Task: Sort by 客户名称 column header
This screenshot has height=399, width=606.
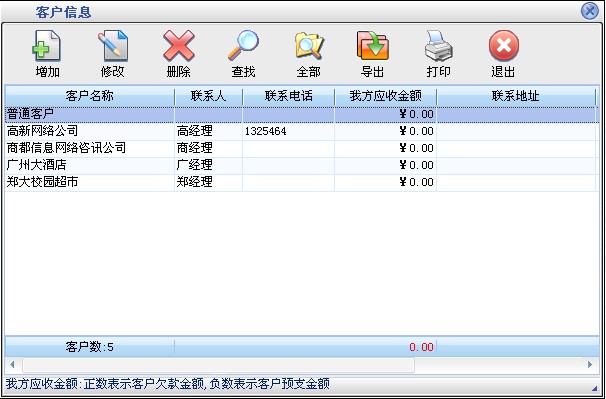Action: pos(90,96)
